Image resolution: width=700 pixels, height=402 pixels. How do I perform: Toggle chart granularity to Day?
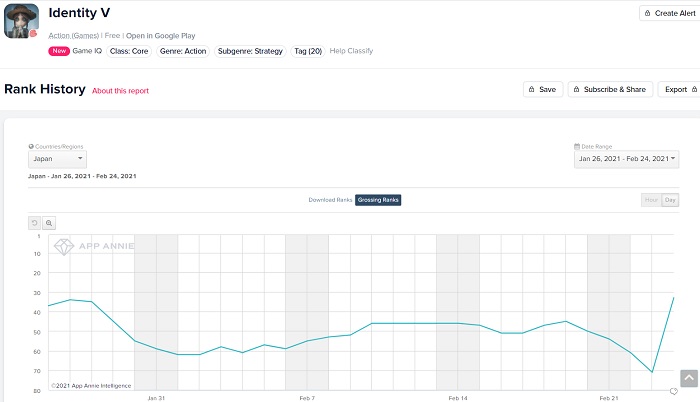[670, 200]
